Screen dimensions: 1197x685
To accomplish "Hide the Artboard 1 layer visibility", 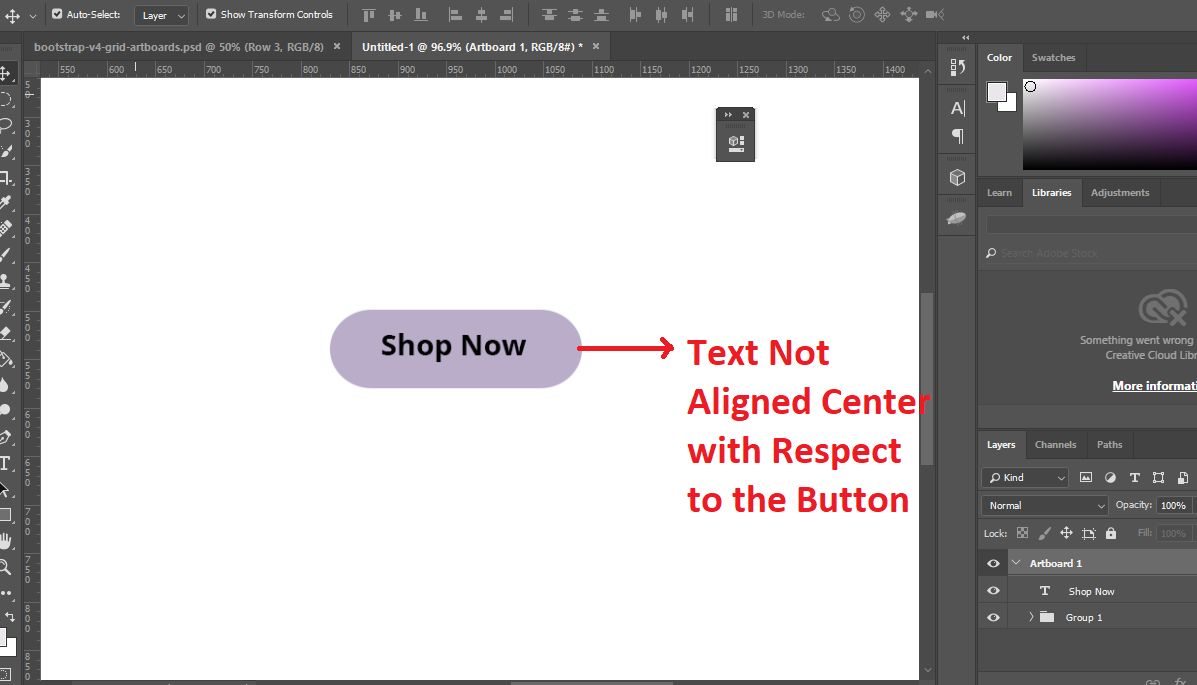I will pos(993,564).
